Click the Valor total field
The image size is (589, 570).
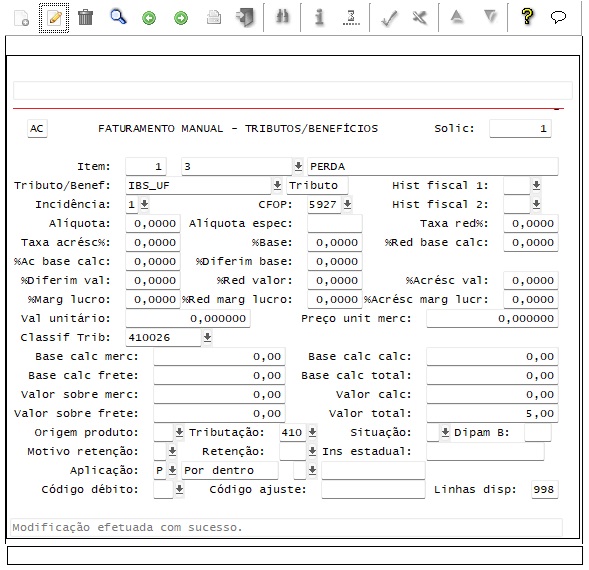(x=492, y=414)
